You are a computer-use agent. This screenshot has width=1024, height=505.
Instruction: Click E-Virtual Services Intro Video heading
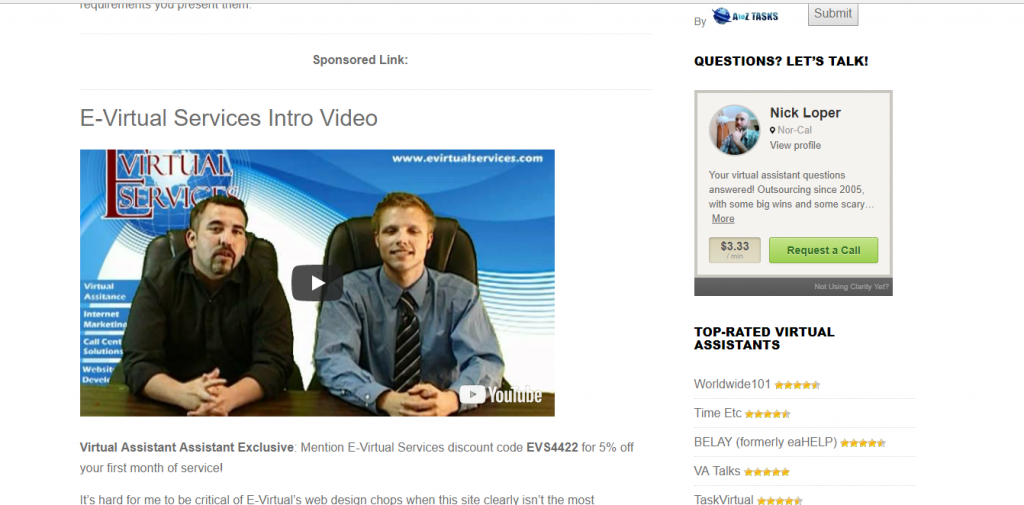point(229,118)
